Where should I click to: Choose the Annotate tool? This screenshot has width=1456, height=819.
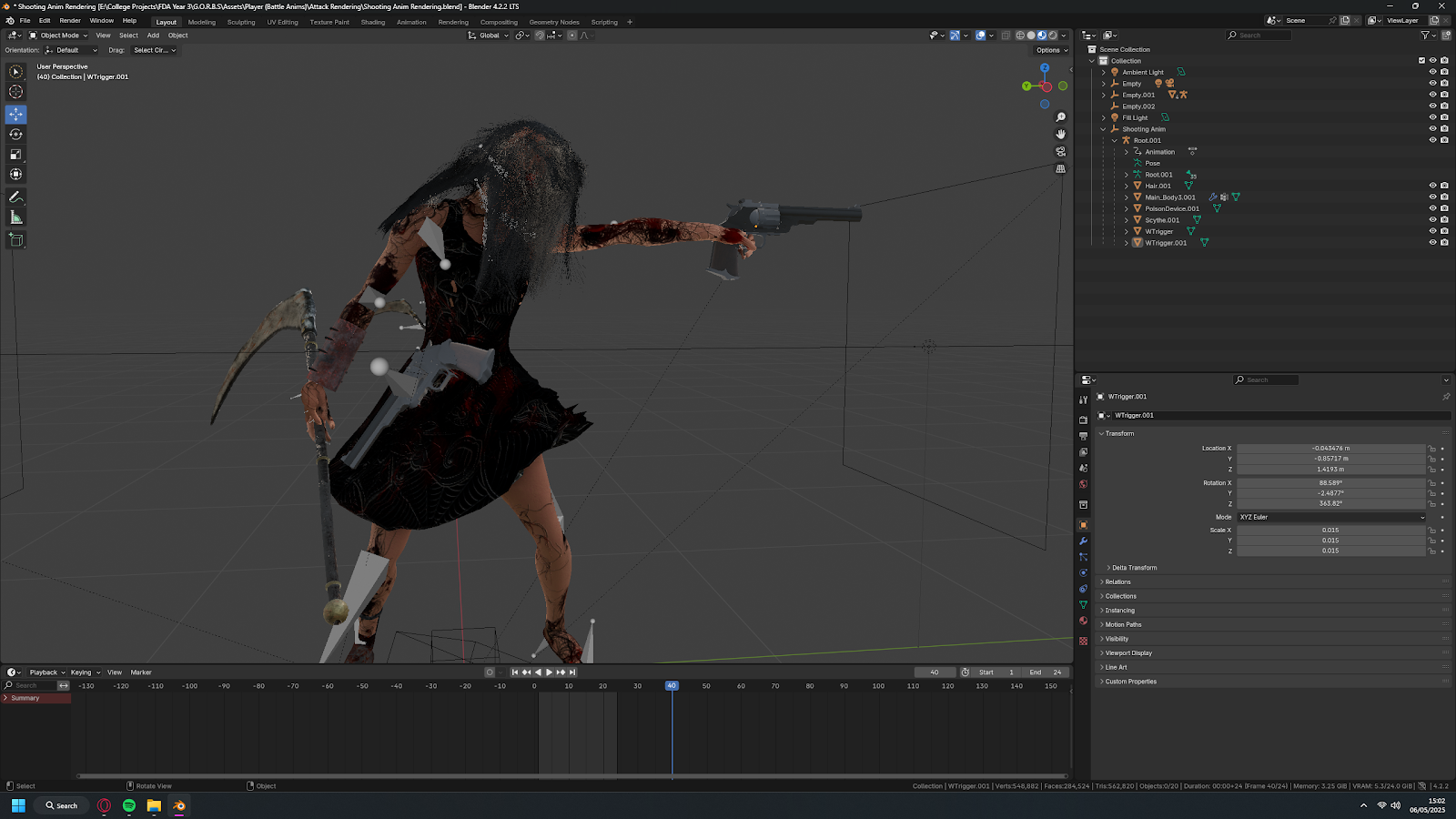(15, 197)
